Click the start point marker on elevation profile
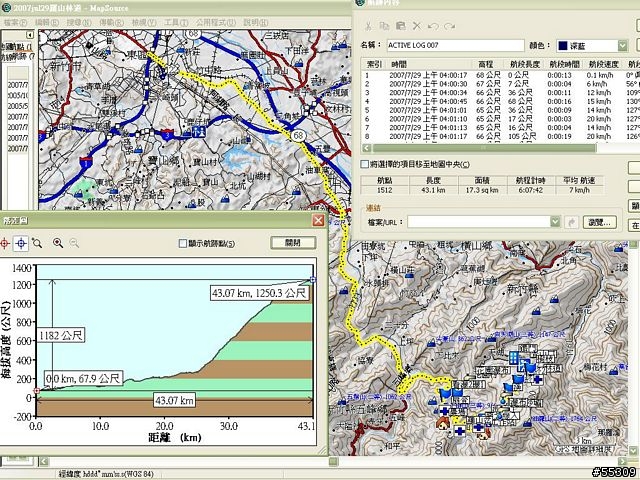Image resolution: width=640 pixels, height=480 pixels. pyautogui.click(x=36, y=391)
